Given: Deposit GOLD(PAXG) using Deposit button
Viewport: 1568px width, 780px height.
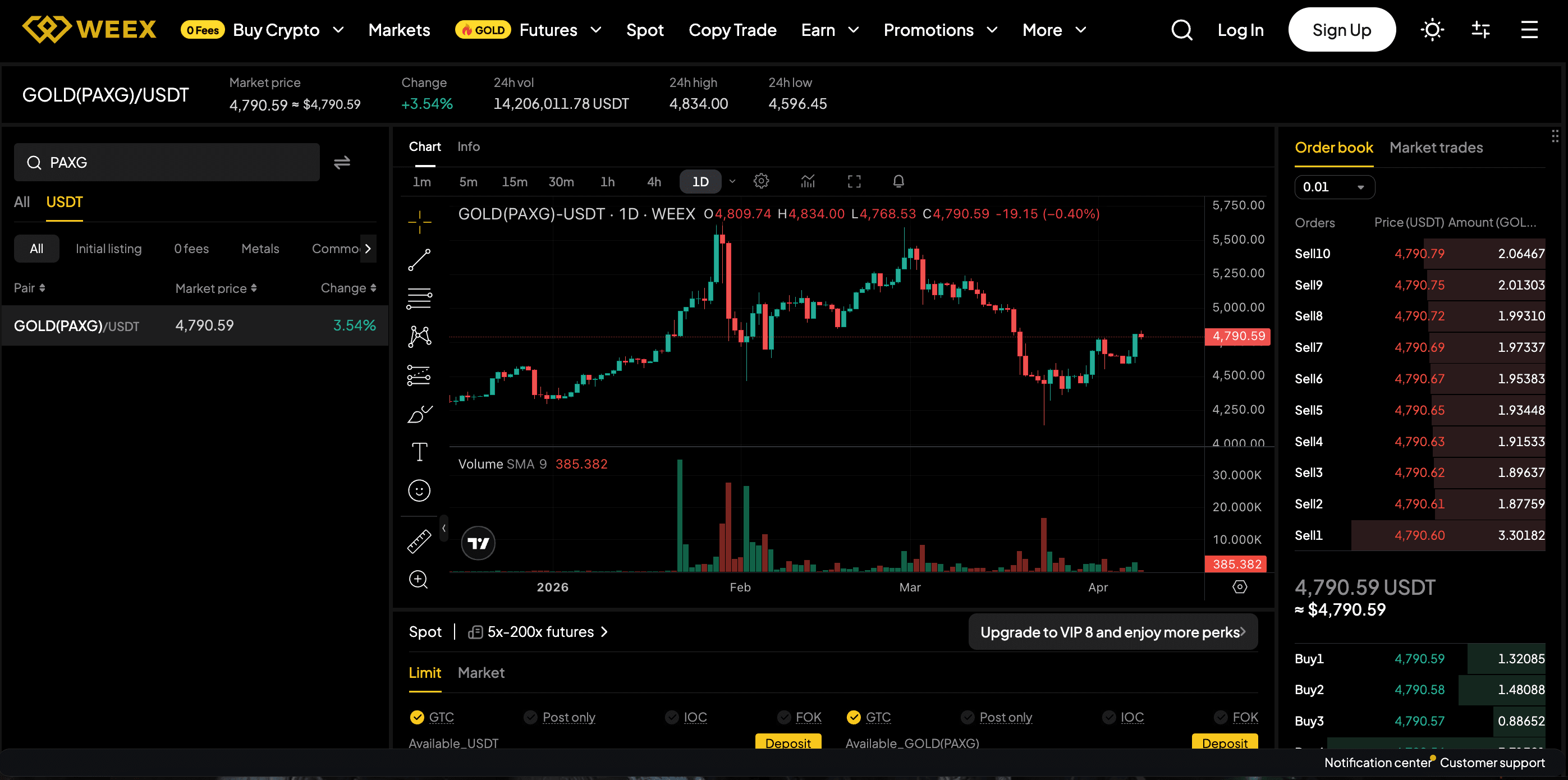Looking at the screenshot, I should coord(1225,742).
